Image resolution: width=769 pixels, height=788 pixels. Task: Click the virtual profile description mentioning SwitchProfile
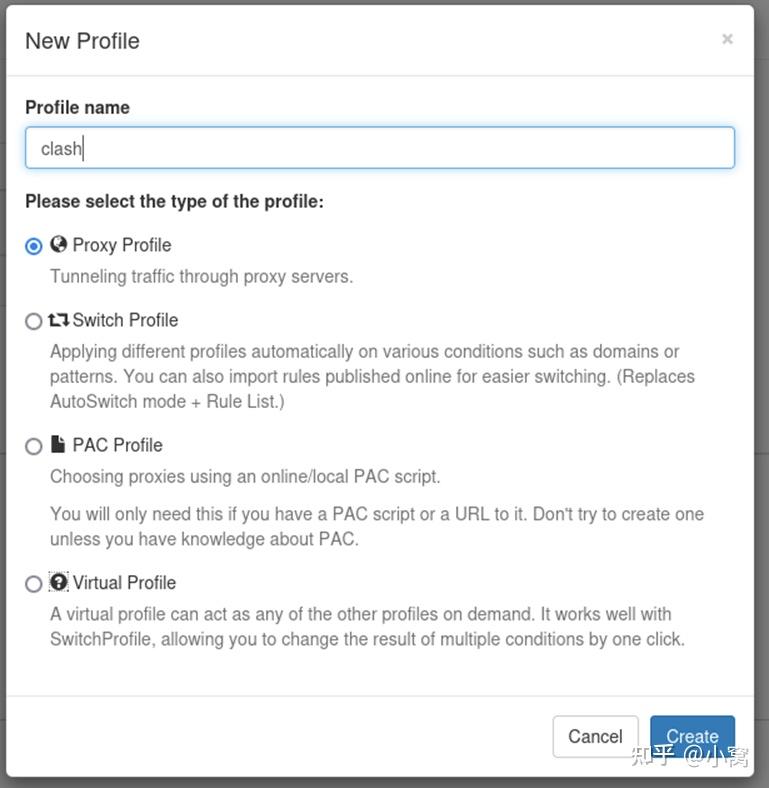click(366, 626)
